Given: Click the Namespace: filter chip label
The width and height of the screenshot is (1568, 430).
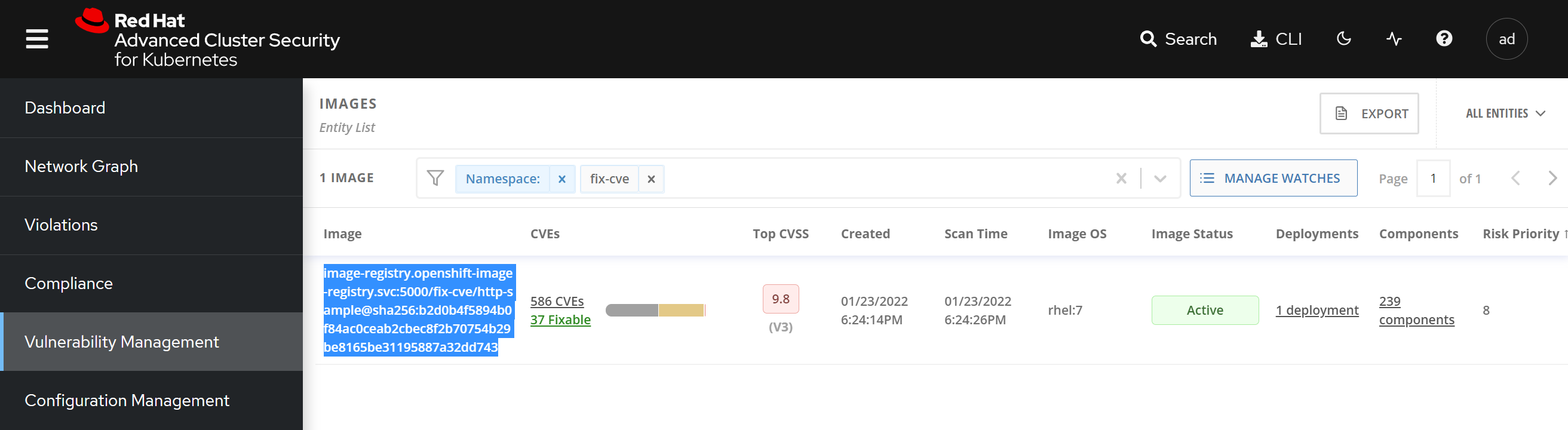Looking at the screenshot, I should [x=502, y=179].
